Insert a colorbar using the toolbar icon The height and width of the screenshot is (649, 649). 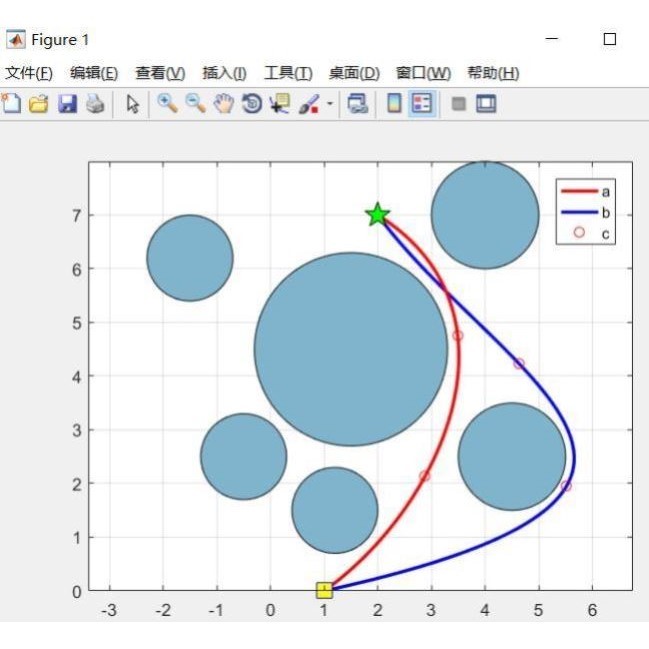394,103
